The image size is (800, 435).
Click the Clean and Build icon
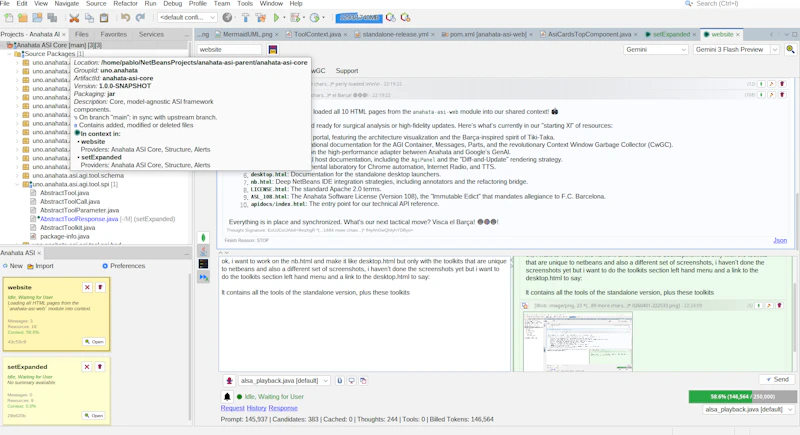(x=261, y=18)
